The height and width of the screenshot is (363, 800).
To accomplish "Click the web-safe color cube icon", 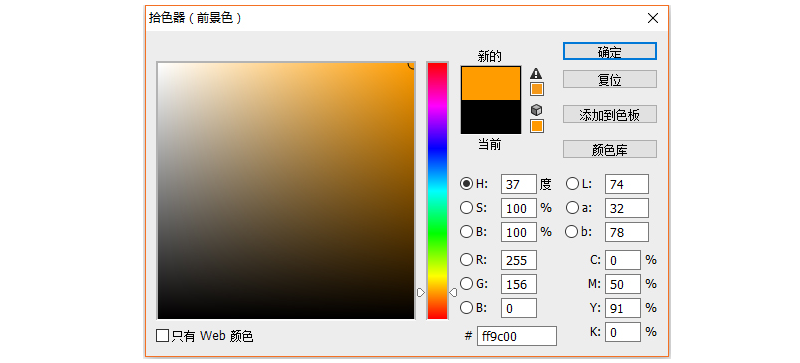I will point(536,110).
